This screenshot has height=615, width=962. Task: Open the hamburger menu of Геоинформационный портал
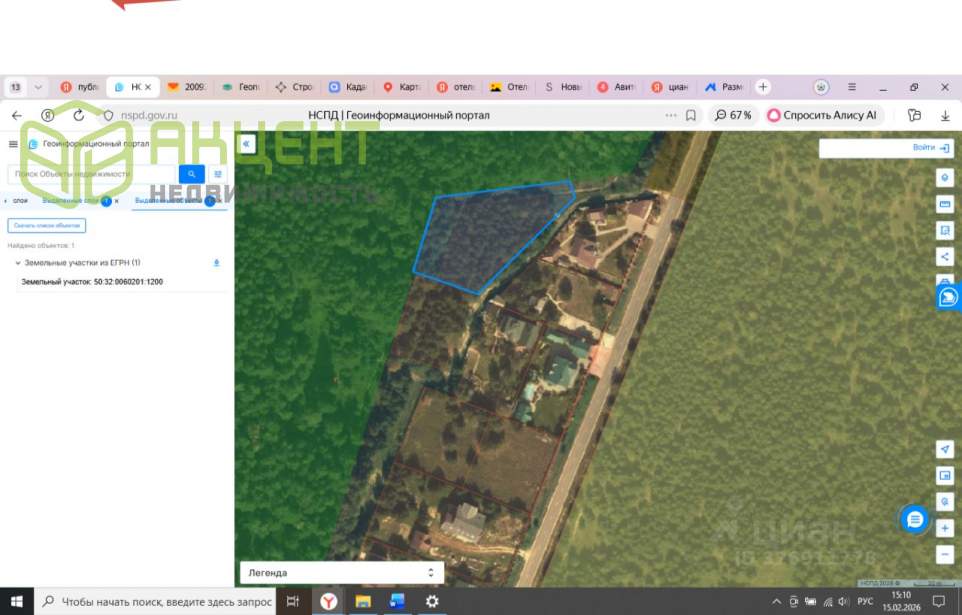(13, 144)
